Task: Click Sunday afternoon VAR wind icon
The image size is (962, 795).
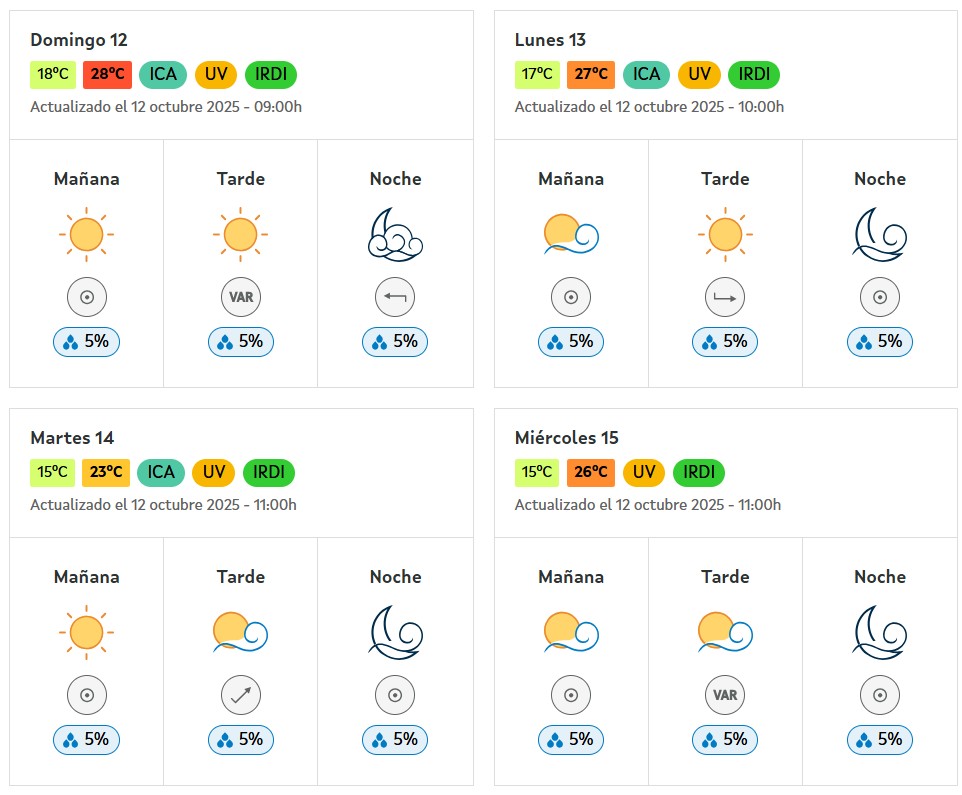Action: [x=240, y=297]
